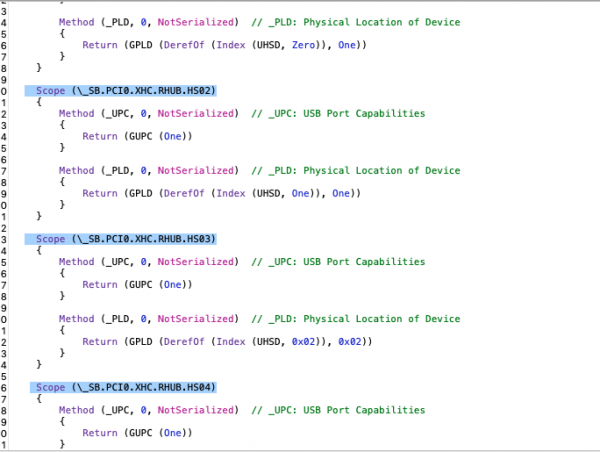Click the topmost _PLD Method line
This screenshot has width=600, height=452.
[259, 22]
